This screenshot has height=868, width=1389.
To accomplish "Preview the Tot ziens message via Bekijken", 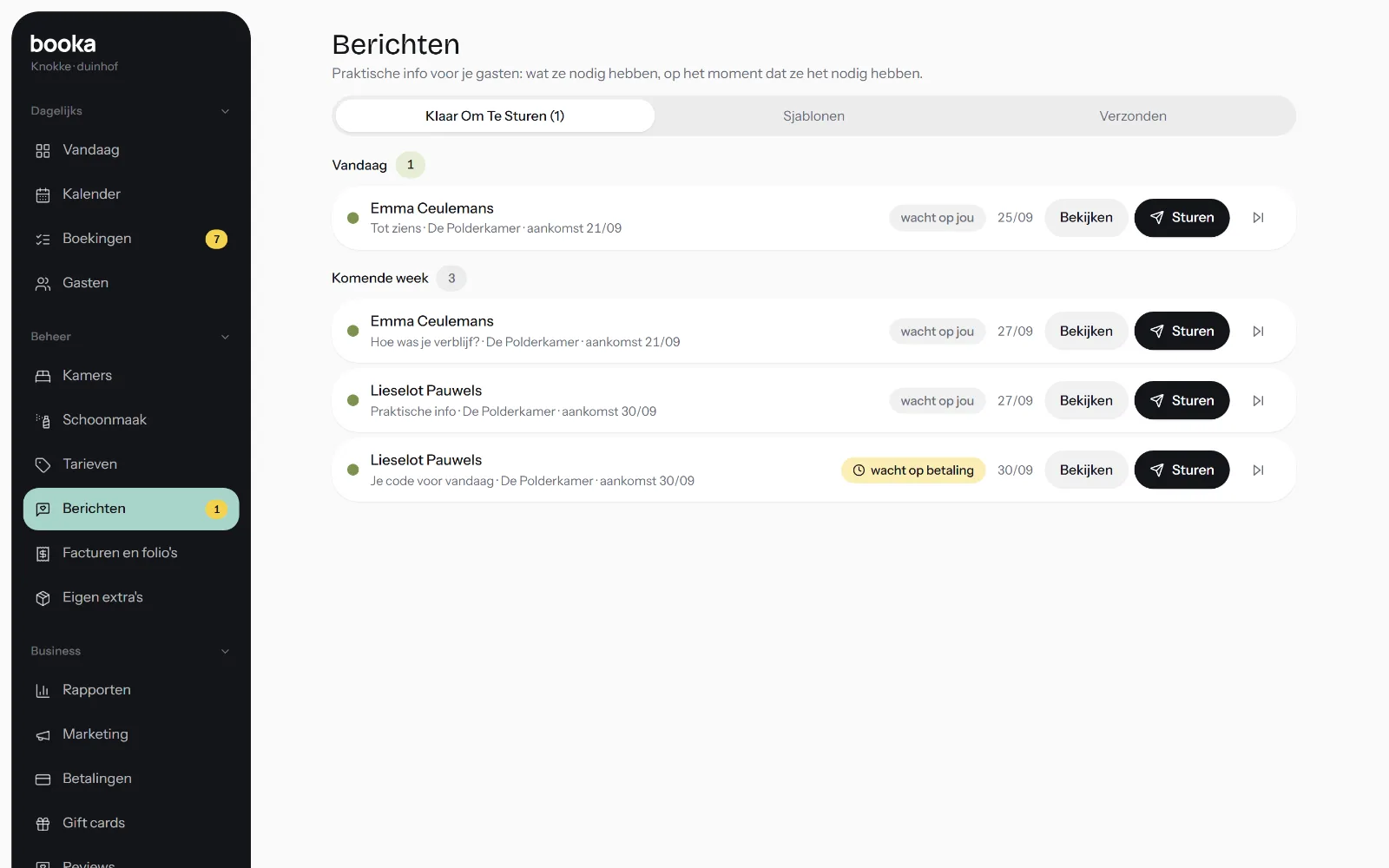I will pyautogui.click(x=1086, y=218).
